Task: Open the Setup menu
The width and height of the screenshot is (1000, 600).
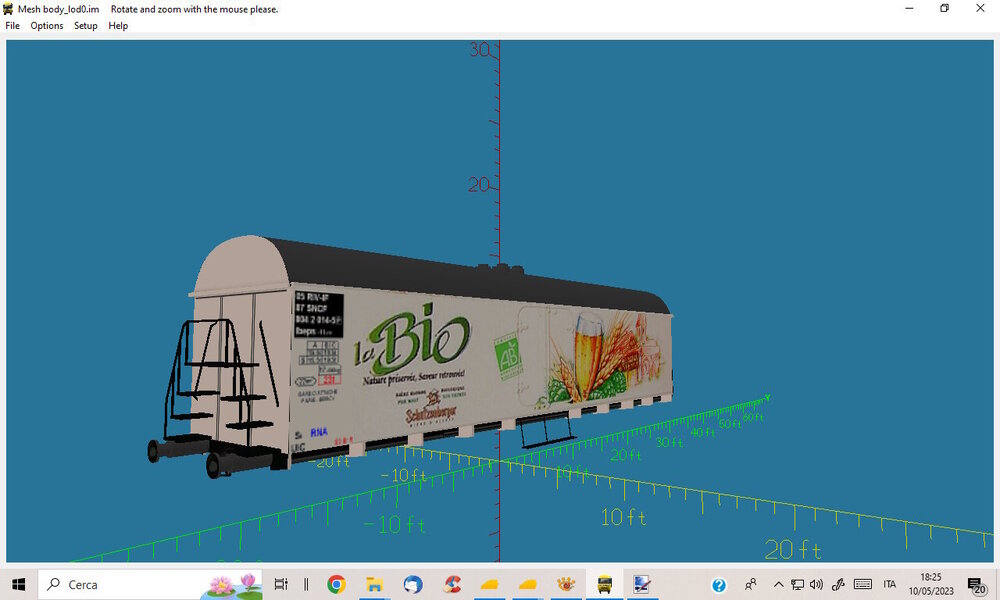Action: point(85,26)
